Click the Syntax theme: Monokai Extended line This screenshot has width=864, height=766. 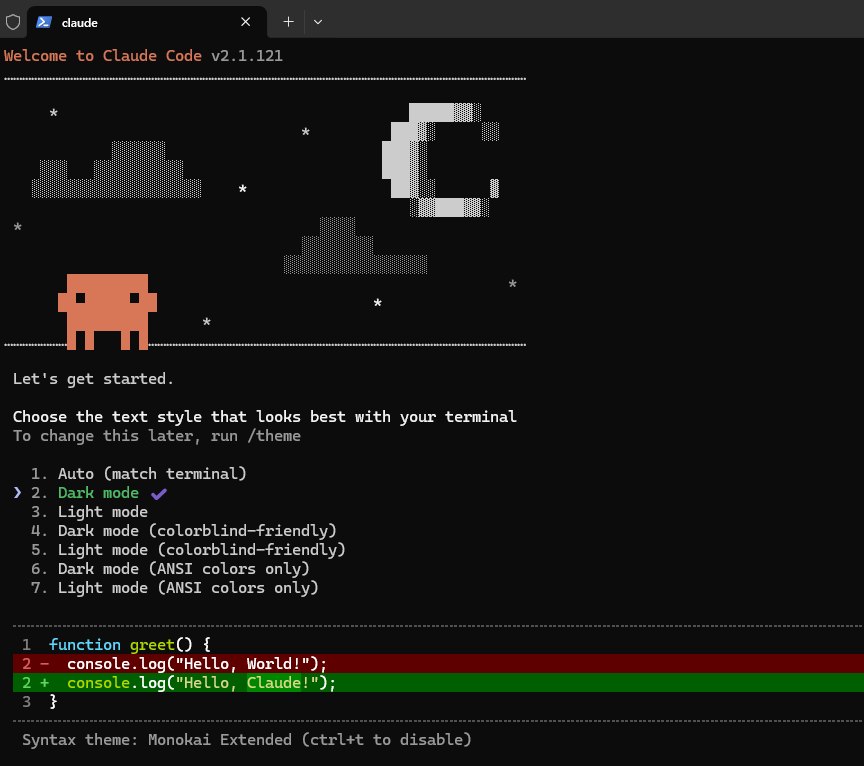click(x=247, y=740)
